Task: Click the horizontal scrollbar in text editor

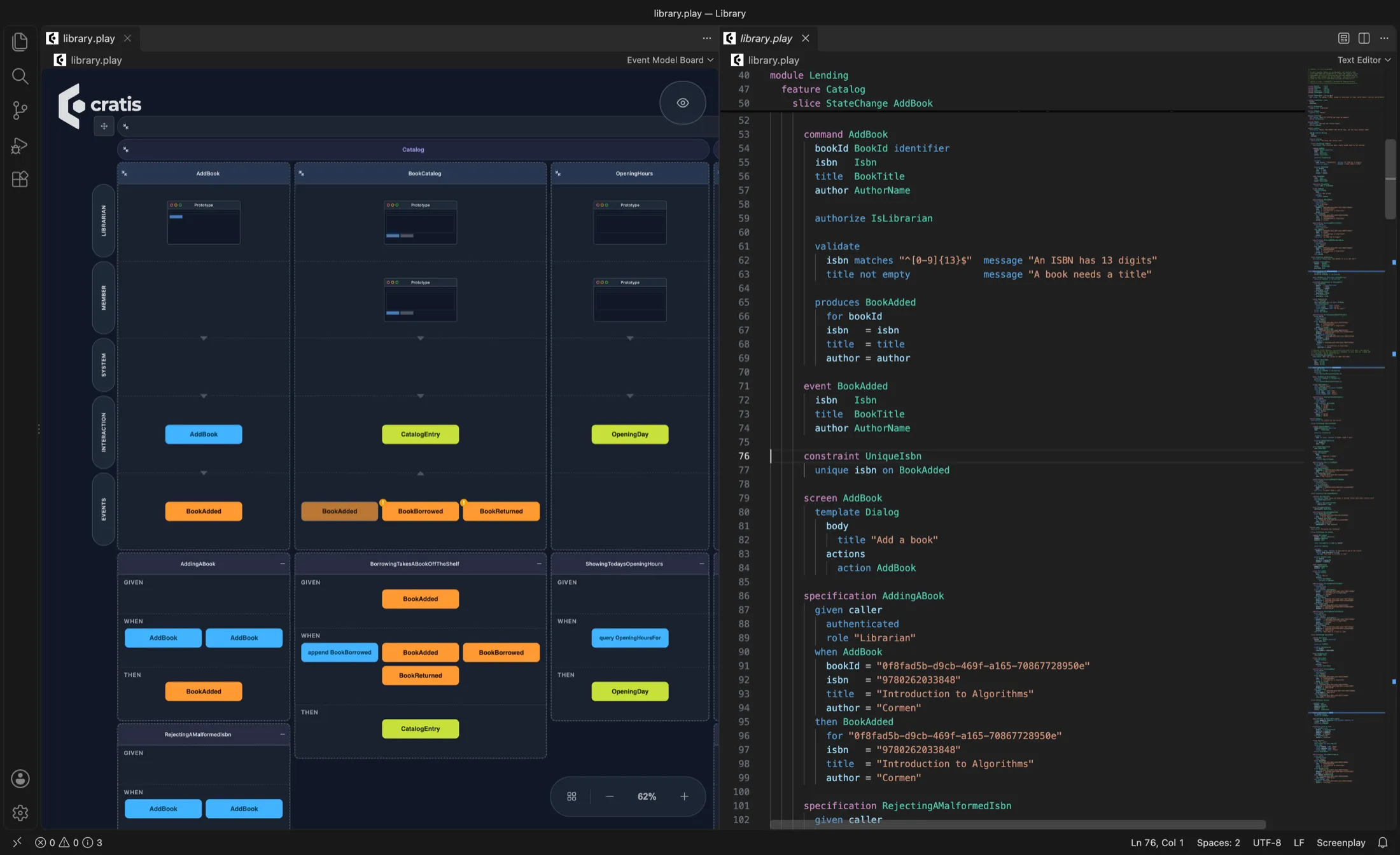Action: [x=1018, y=824]
